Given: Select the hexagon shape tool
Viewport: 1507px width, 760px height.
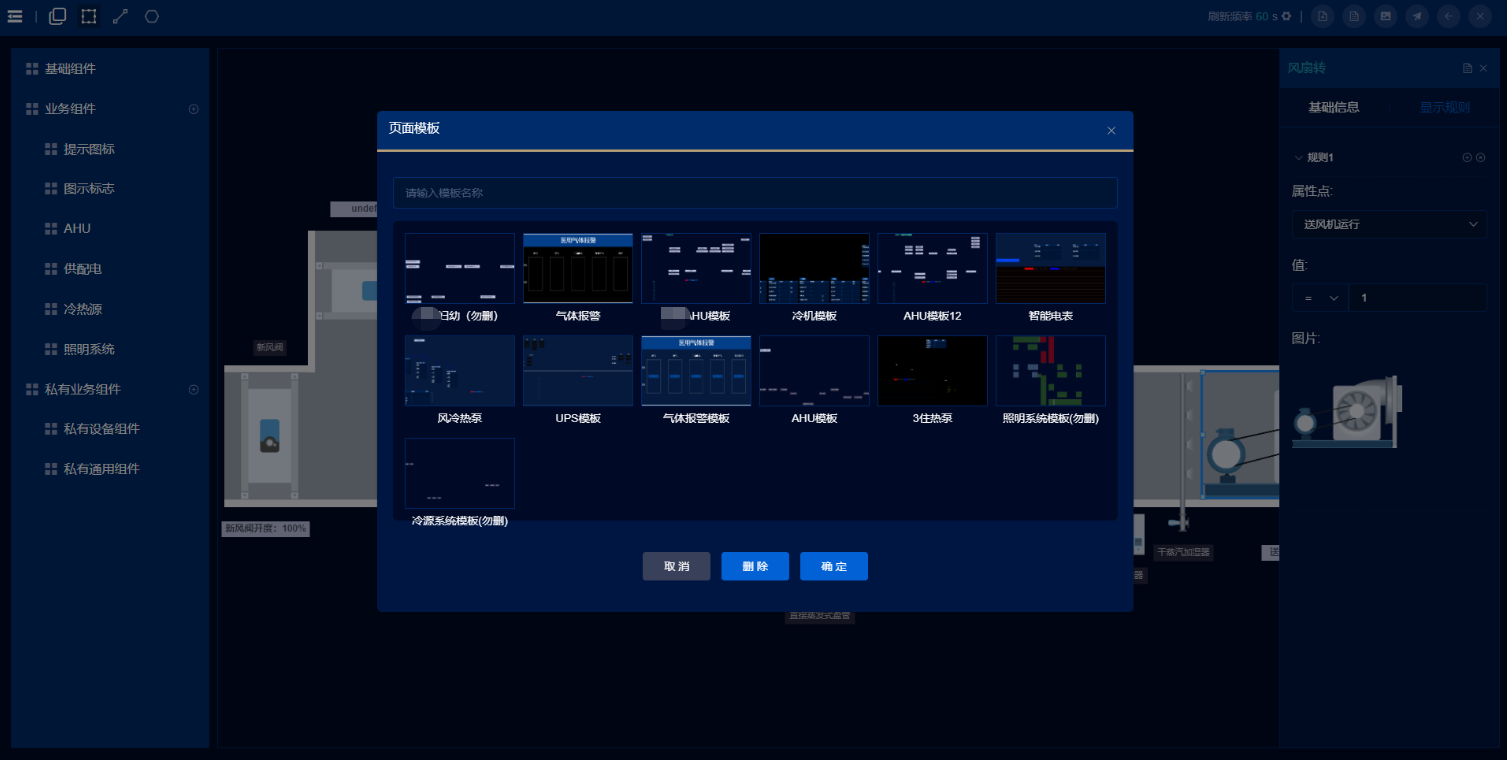Looking at the screenshot, I should click(x=151, y=16).
